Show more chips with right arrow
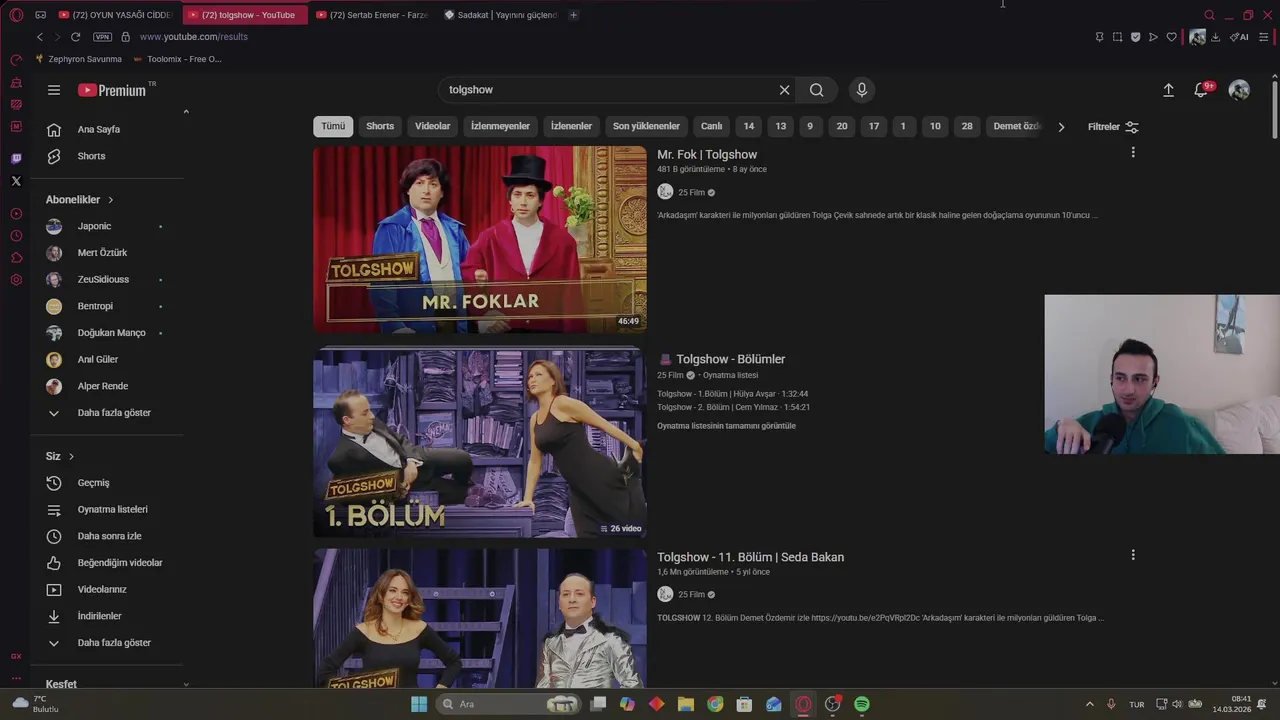1280x720 pixels. (1061, 127)
